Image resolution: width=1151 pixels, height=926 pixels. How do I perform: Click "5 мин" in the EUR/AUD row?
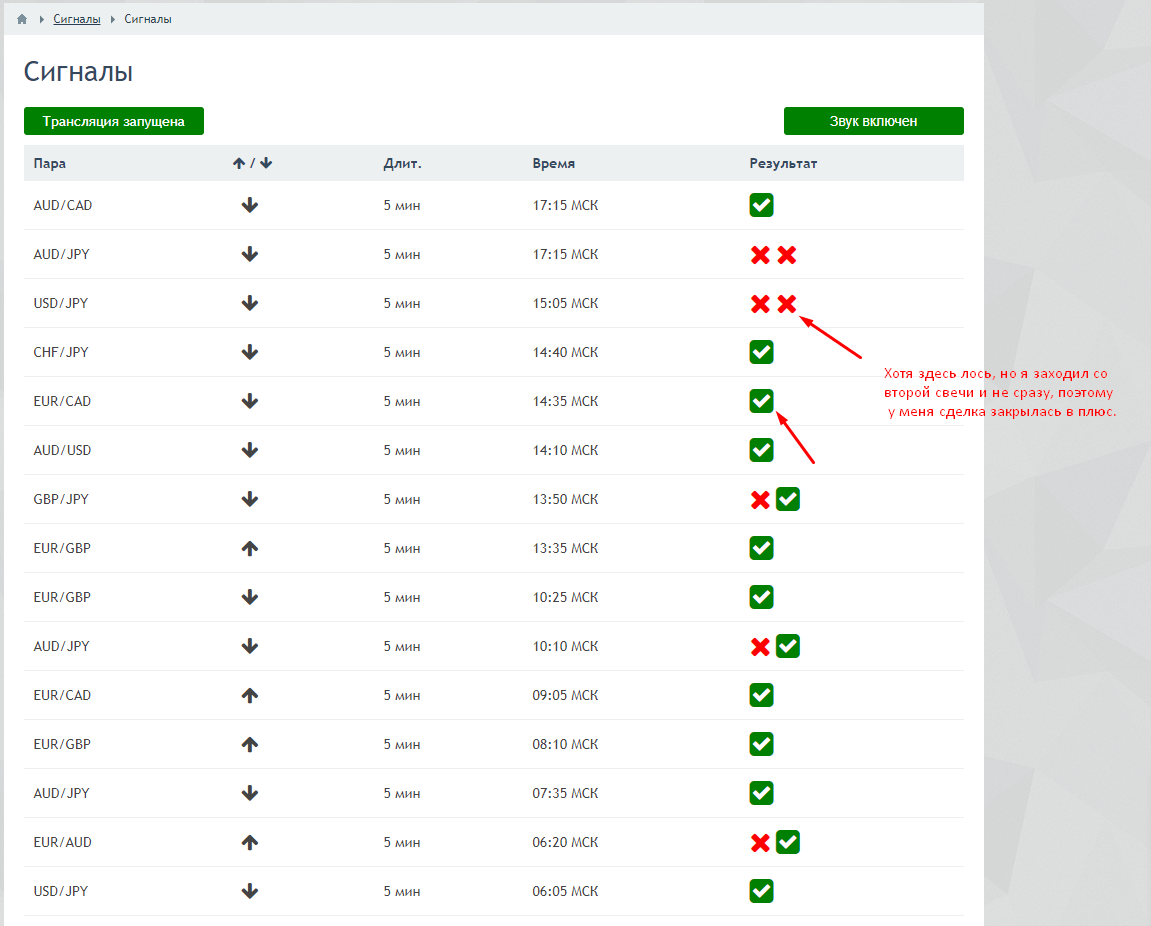pos(402,842)
